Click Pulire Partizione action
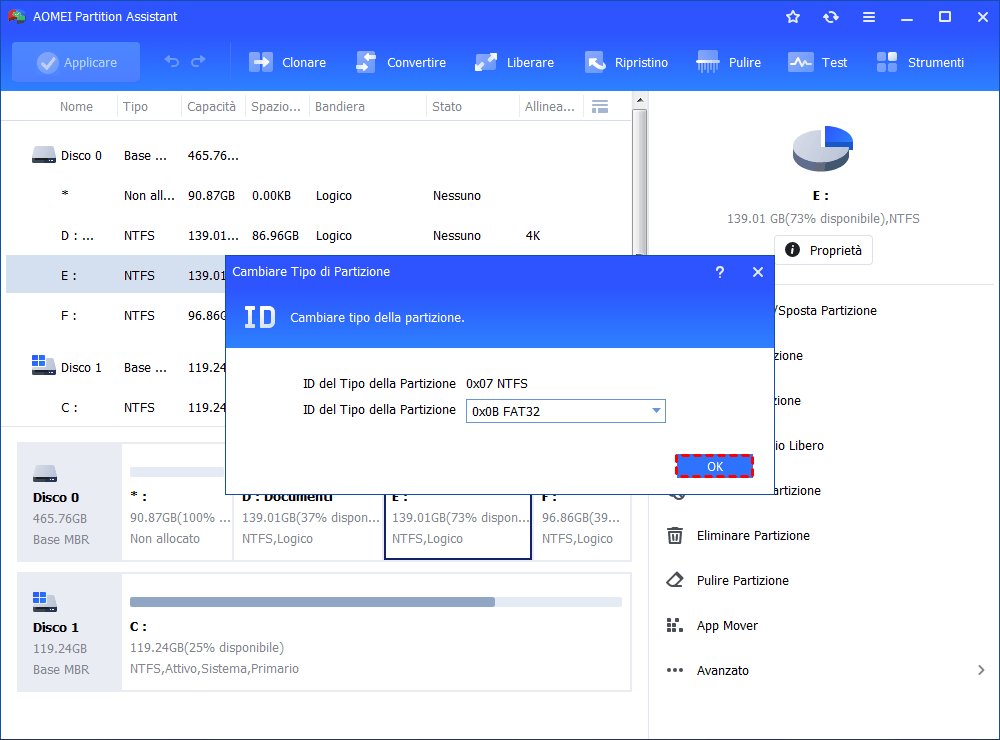 coord(742,581)
